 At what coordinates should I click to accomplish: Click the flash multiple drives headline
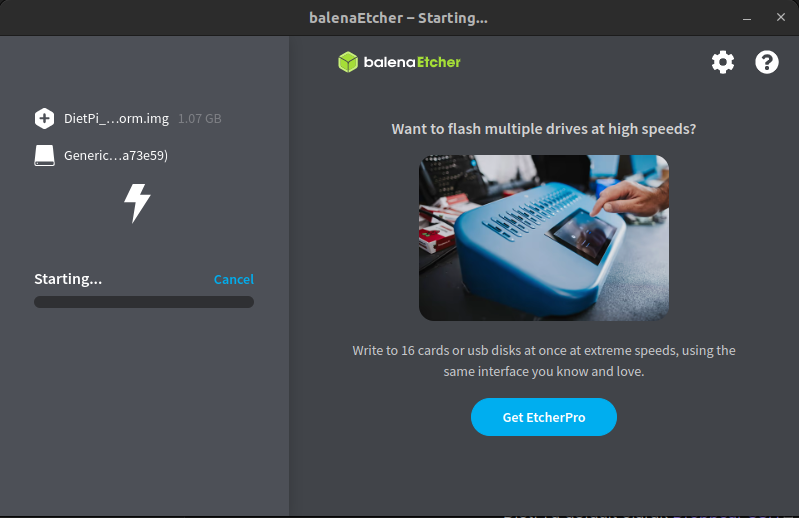coord(544,129)
